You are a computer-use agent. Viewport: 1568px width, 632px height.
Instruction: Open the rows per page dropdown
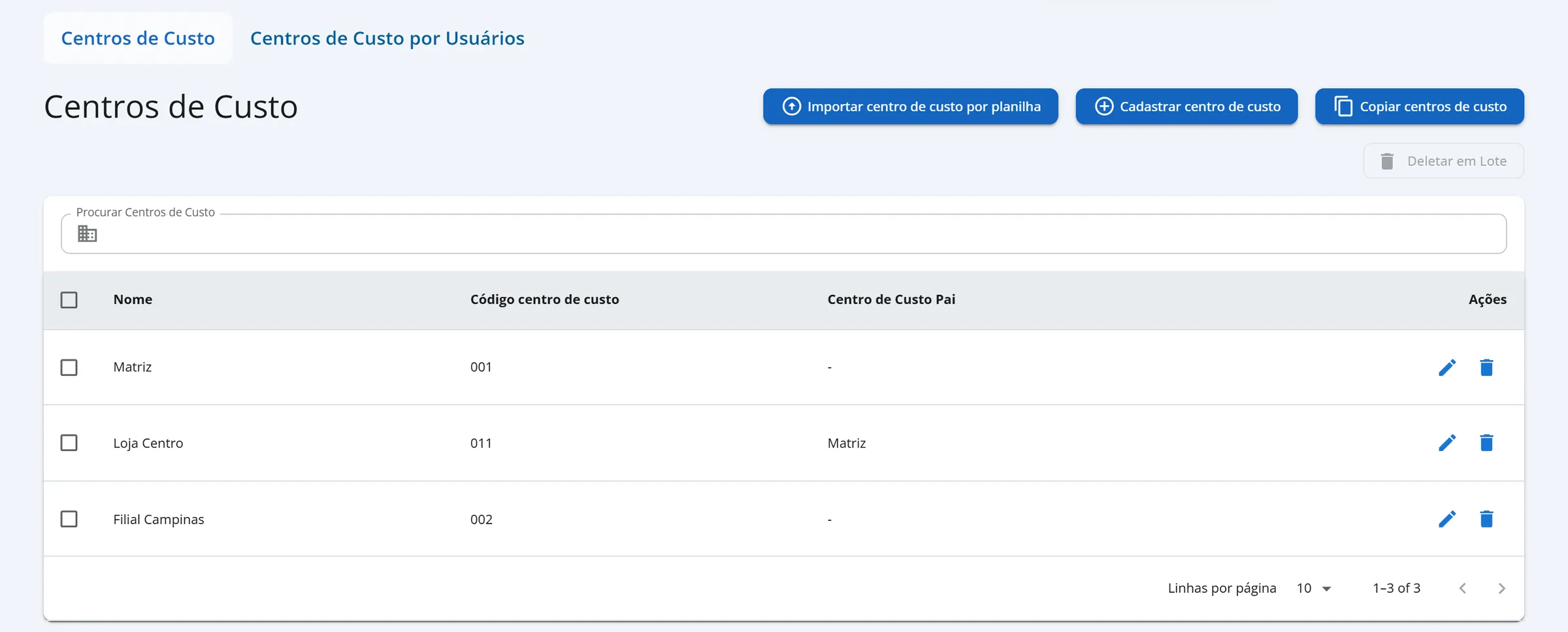pos(1314,588)
